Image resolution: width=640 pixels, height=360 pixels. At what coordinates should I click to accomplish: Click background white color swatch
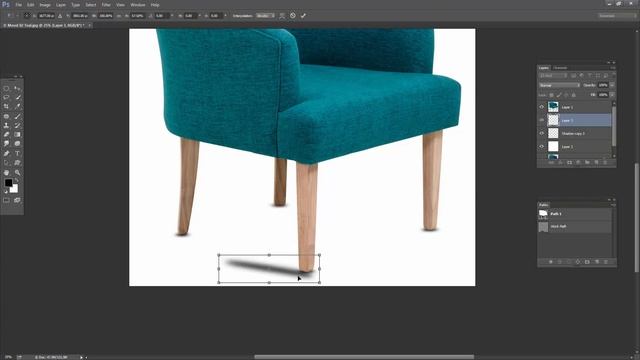(15, 189)
